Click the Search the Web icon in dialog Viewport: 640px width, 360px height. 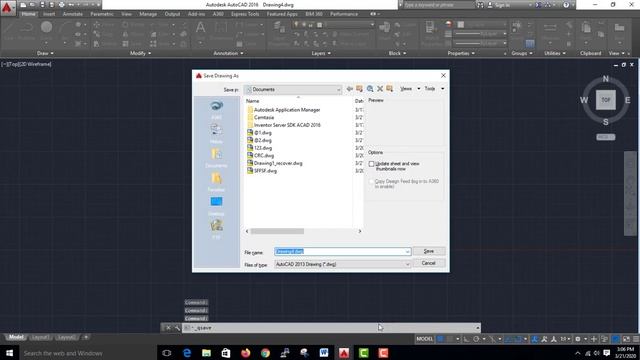[x=370, y=89]
